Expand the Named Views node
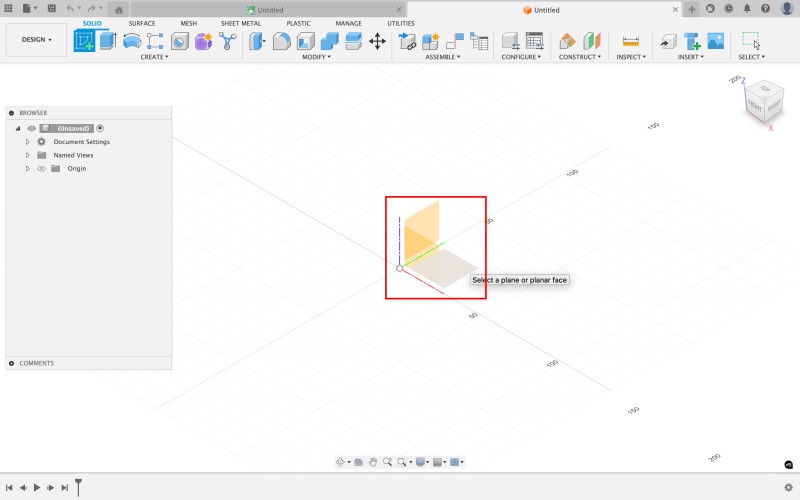 (28, 155)
